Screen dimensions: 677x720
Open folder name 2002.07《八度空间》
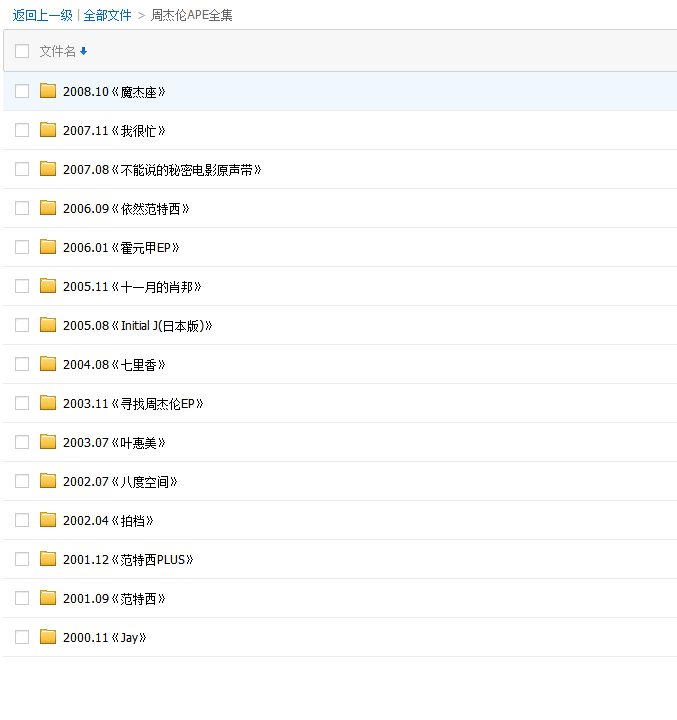pos(120,482)
